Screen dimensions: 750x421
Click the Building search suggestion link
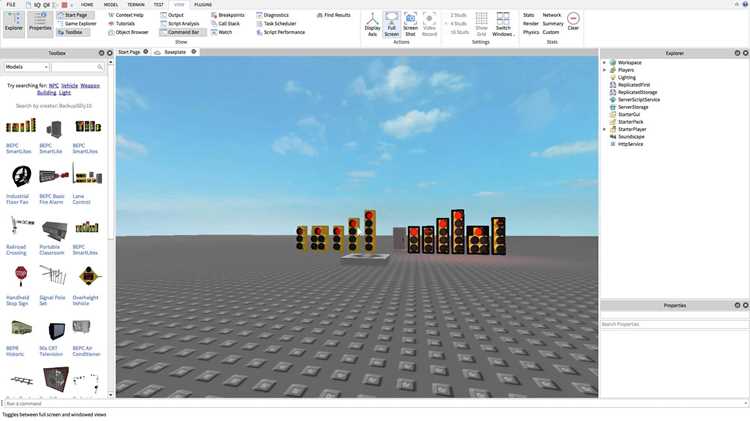pyautogui.click(x=46, y=93)
